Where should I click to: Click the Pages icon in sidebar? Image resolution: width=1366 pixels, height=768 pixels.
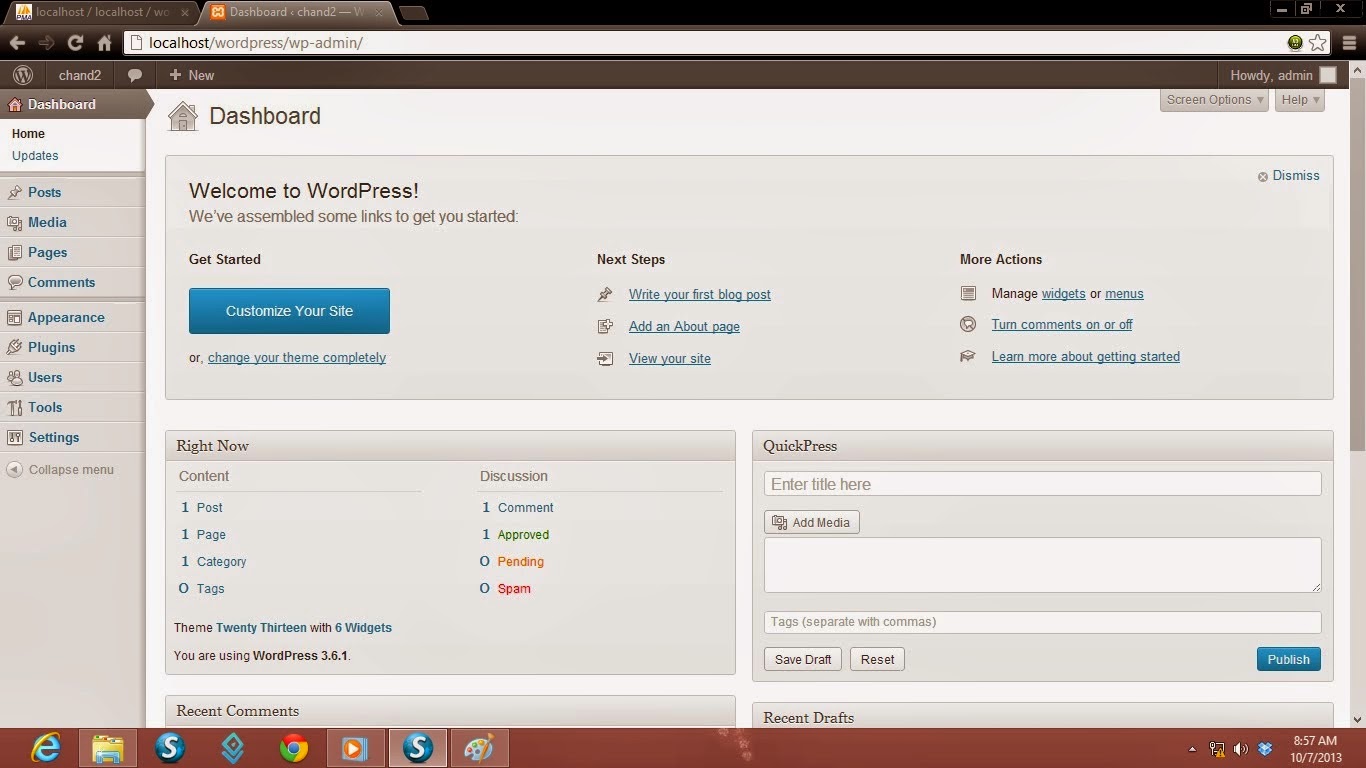pyautogui.click(x=14, y=252)
